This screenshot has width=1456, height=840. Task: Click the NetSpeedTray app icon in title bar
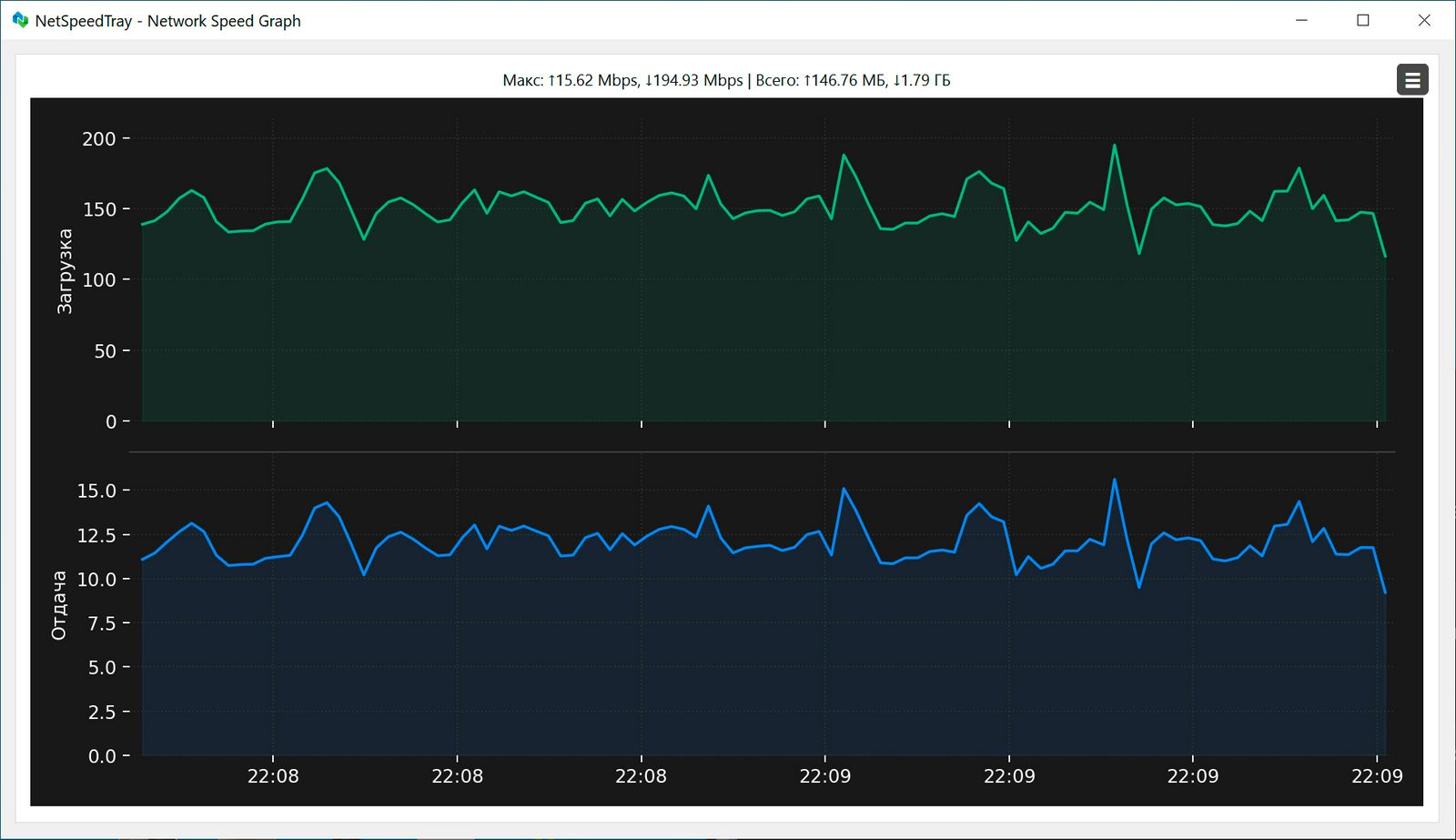click(20, 20)
